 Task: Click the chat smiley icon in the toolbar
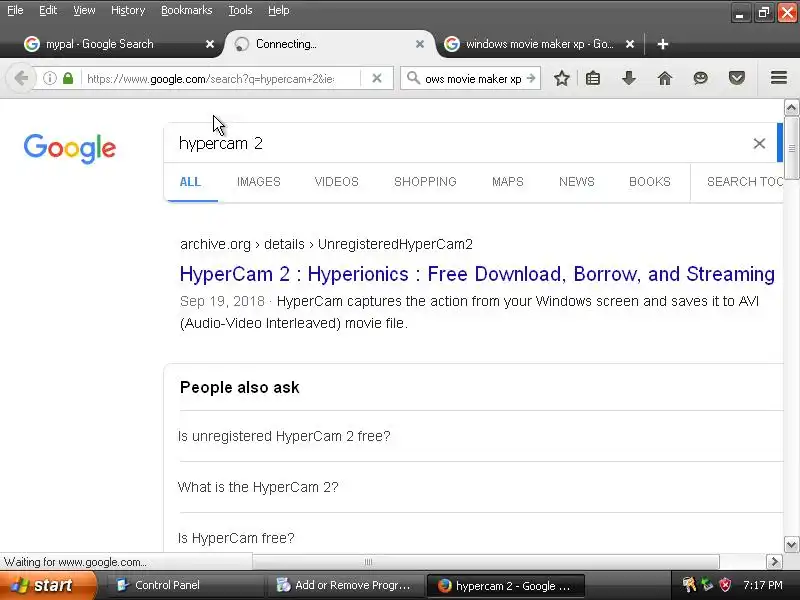(701, 79)
